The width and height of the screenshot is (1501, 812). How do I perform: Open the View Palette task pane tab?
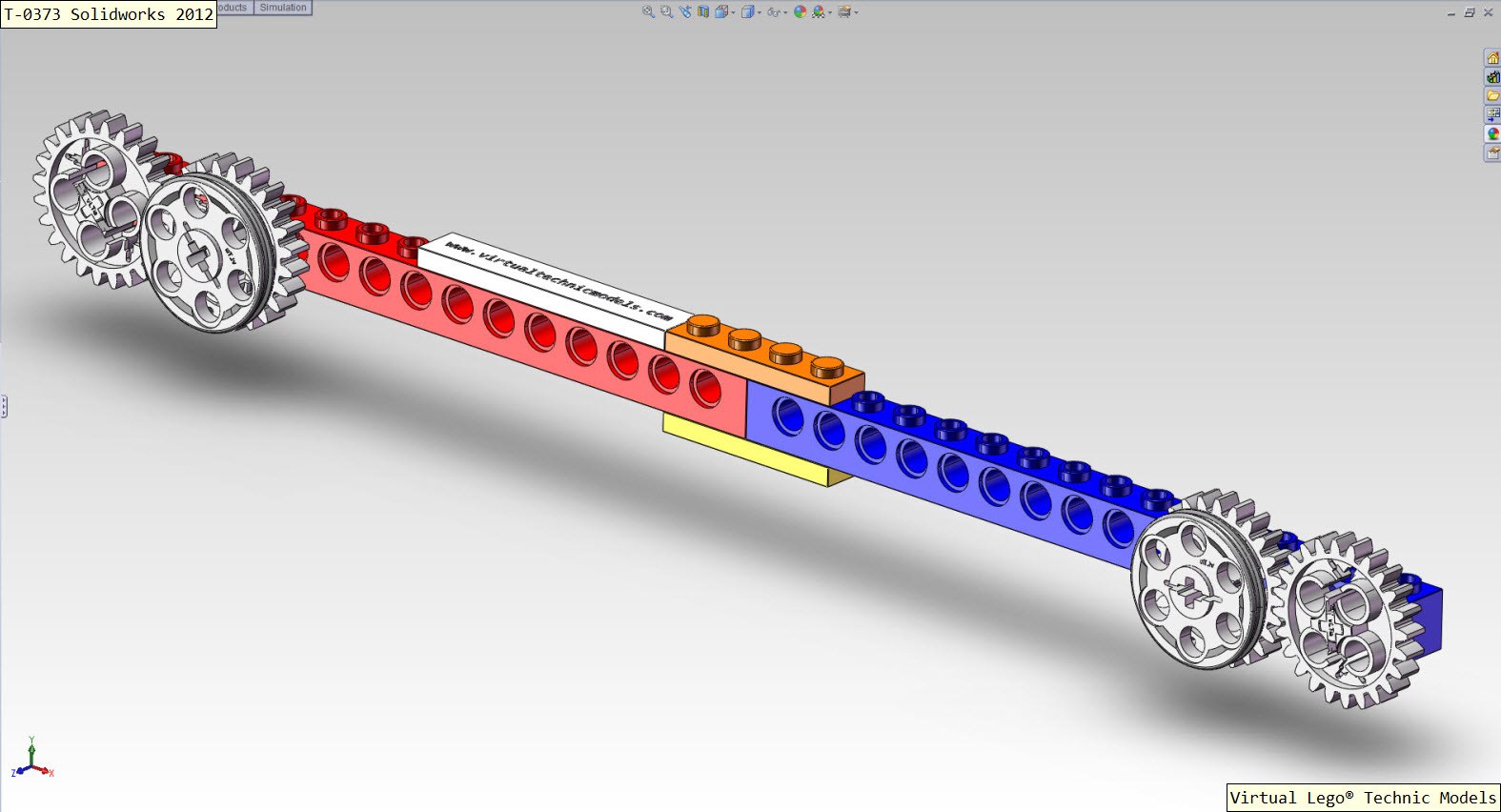(x=1492, y=114)
